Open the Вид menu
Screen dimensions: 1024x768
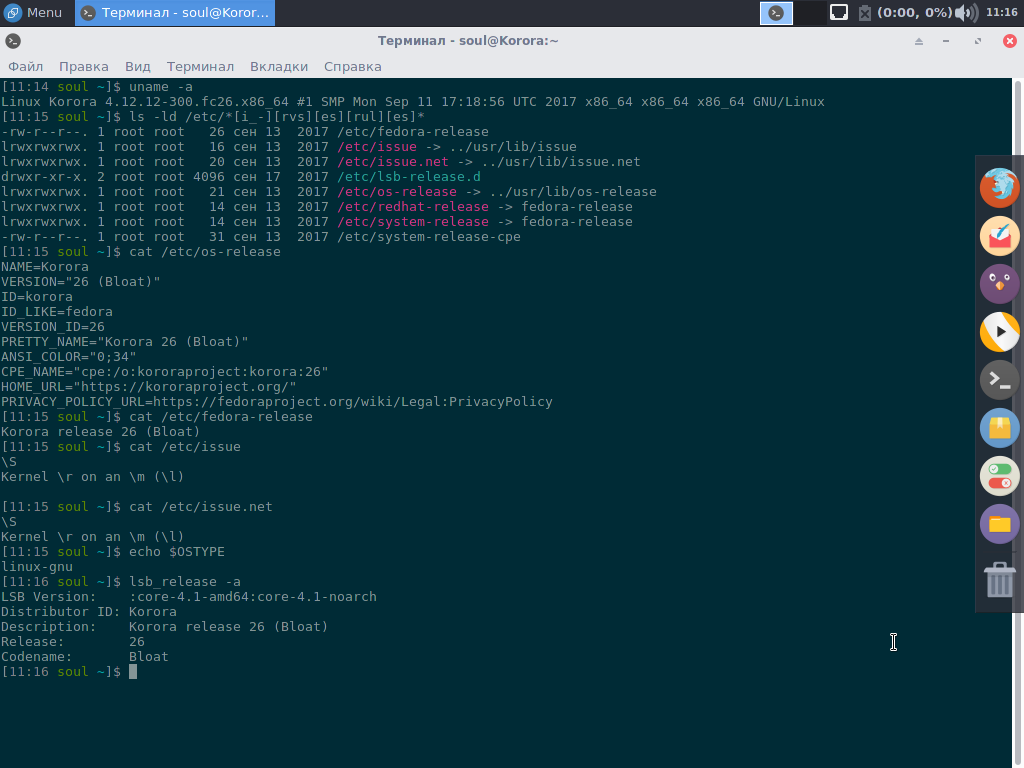tap(138, 67)
